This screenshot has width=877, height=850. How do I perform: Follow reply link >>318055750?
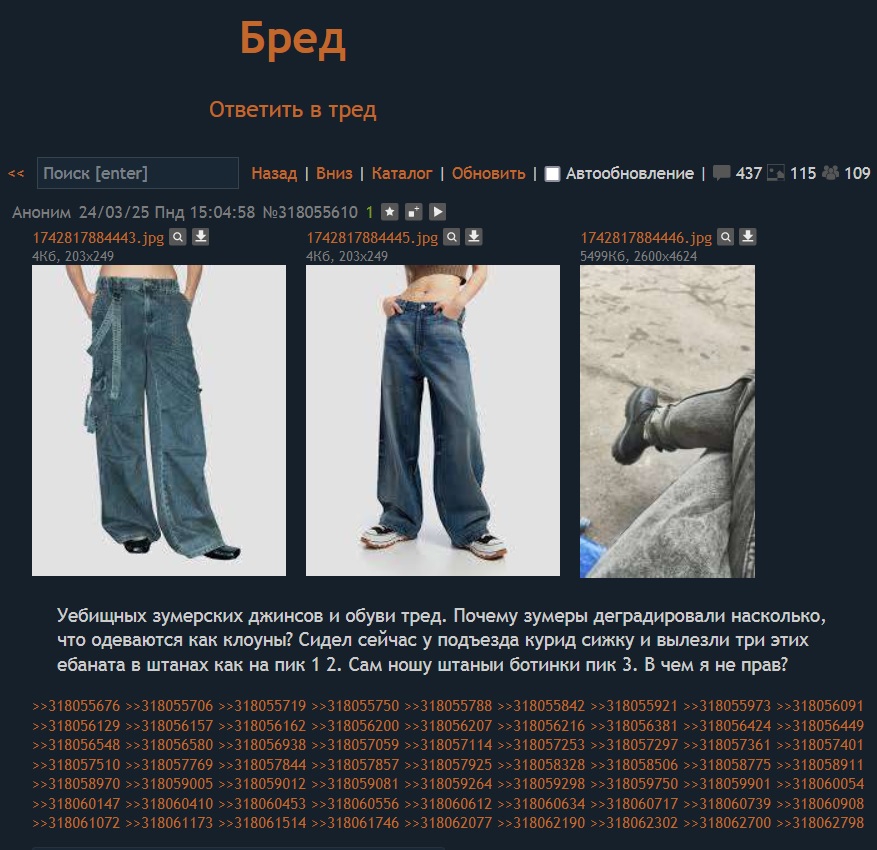(355, 706)
